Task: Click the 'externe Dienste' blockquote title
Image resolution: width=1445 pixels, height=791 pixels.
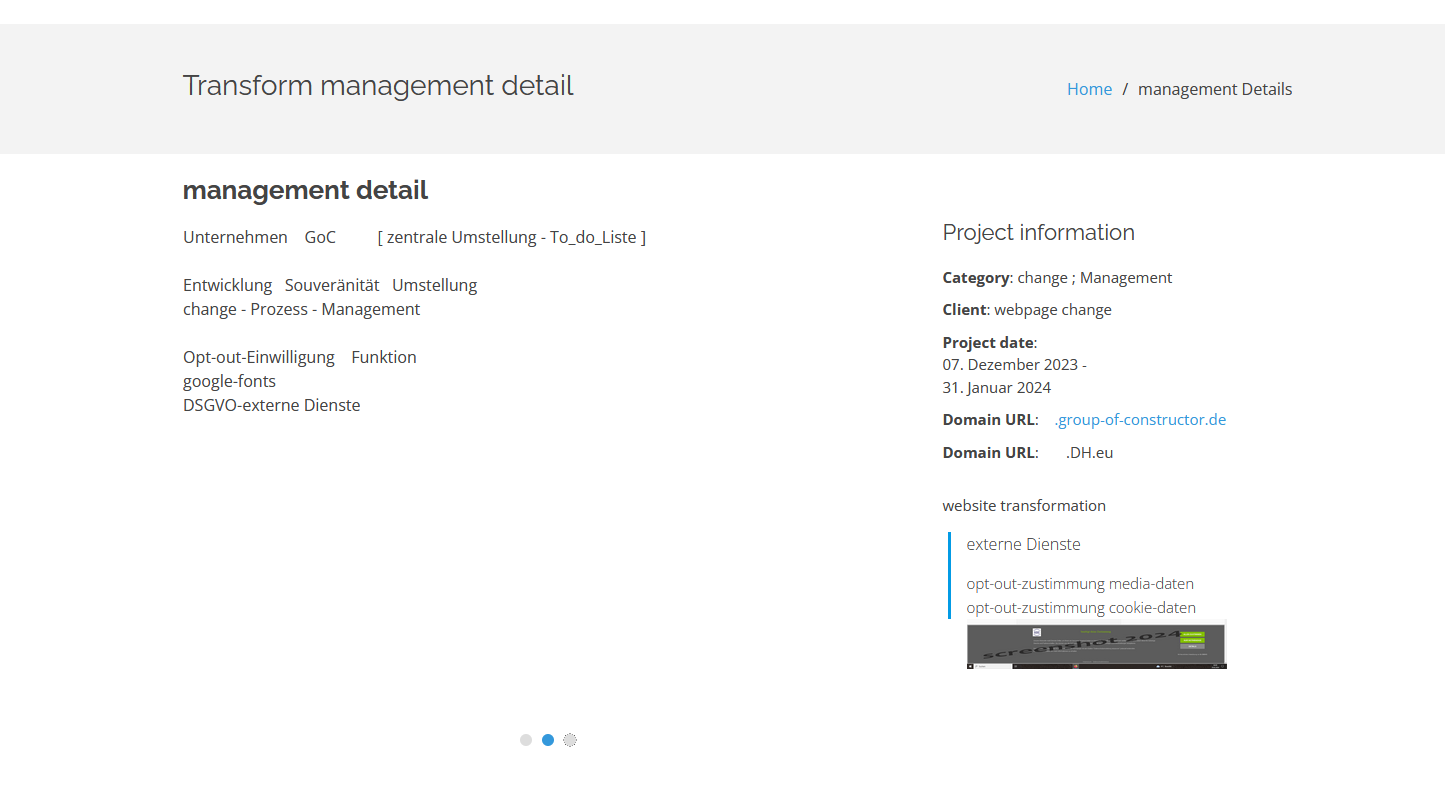Action: tap(1023, 545)
